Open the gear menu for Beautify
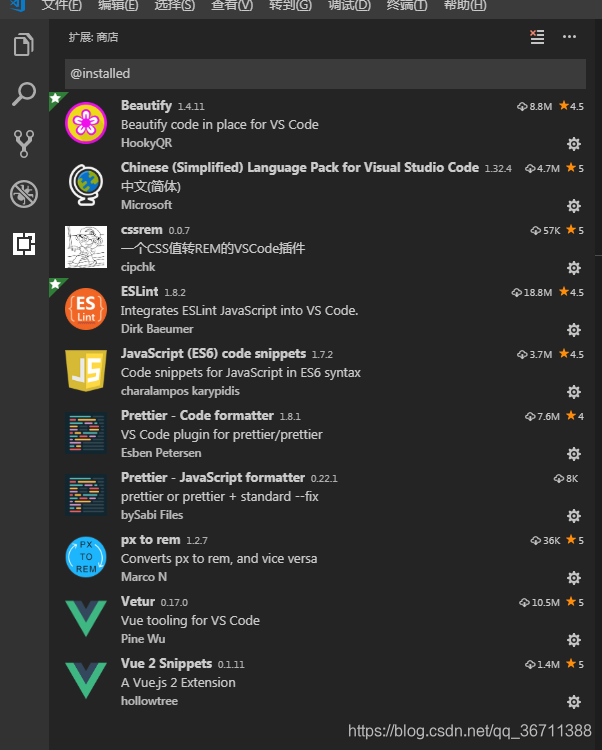Image resolution: width=602 pixels, height=750 pixels. tap(574, 143)
